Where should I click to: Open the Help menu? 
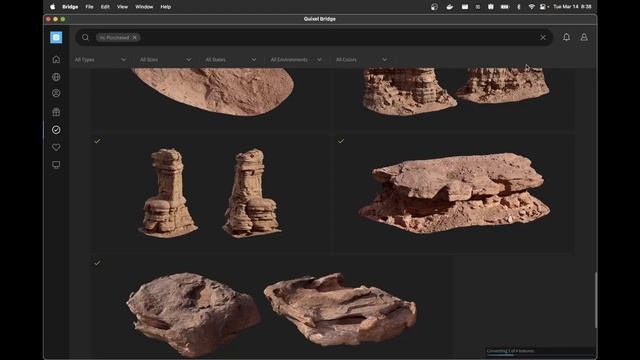point(166,7)
